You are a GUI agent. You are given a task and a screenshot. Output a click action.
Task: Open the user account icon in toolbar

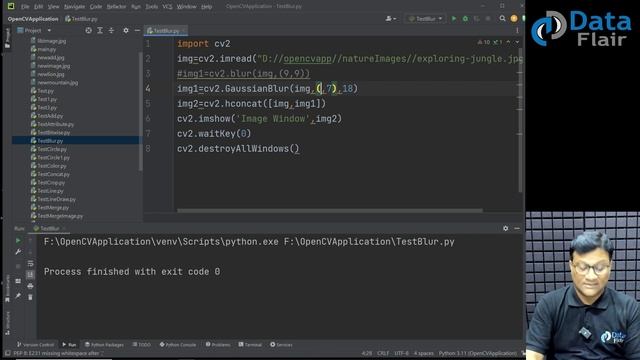click(390, 19)
